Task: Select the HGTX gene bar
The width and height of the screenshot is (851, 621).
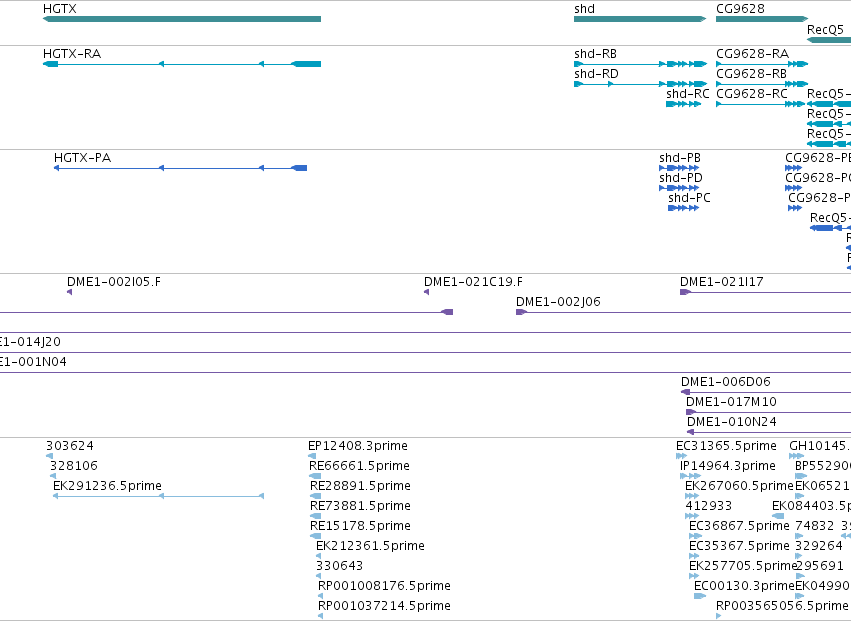Action: click(182, 19)
